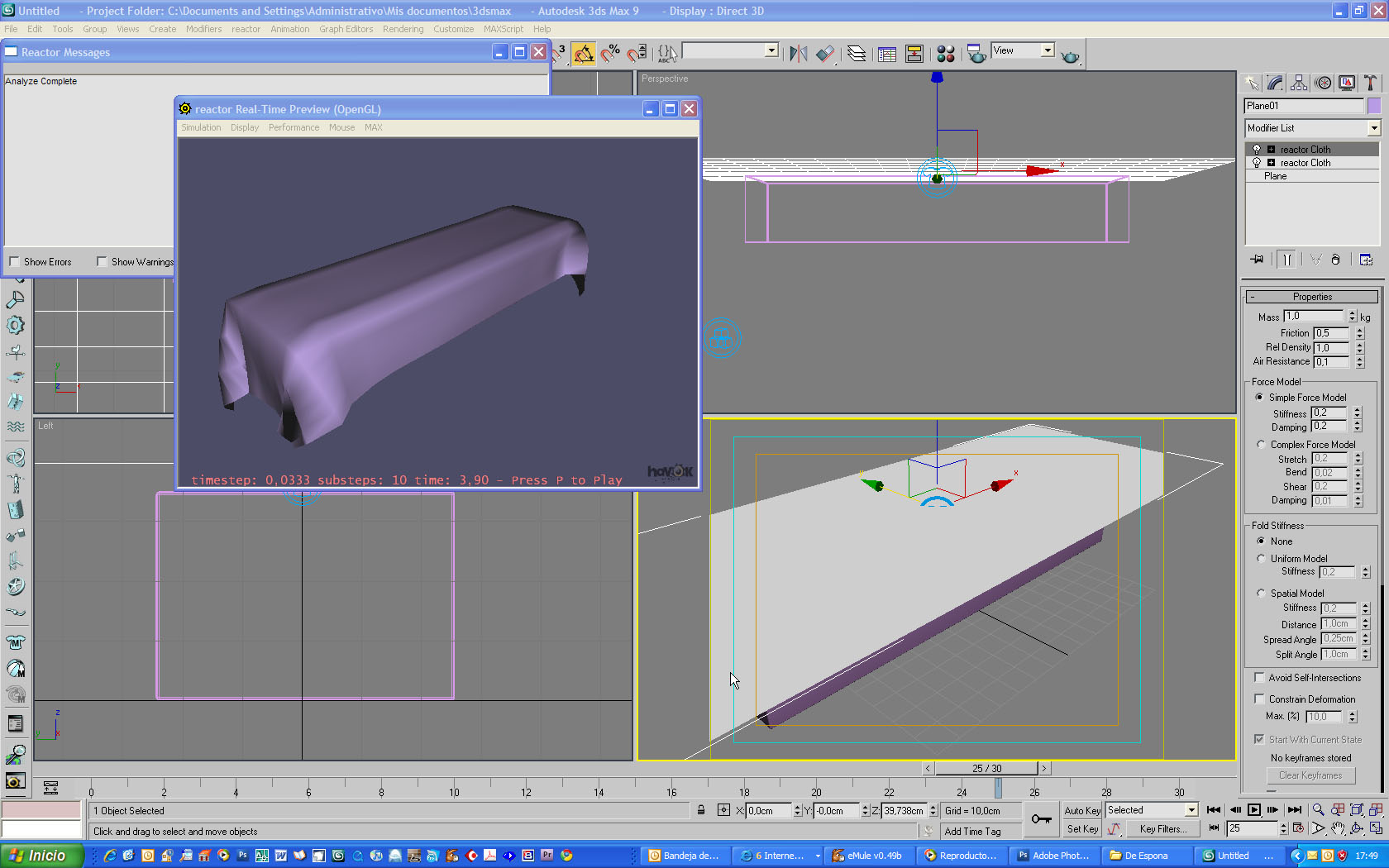Open the Layer Manager icon
The image size is (1389, 868).
pos(857,54)
